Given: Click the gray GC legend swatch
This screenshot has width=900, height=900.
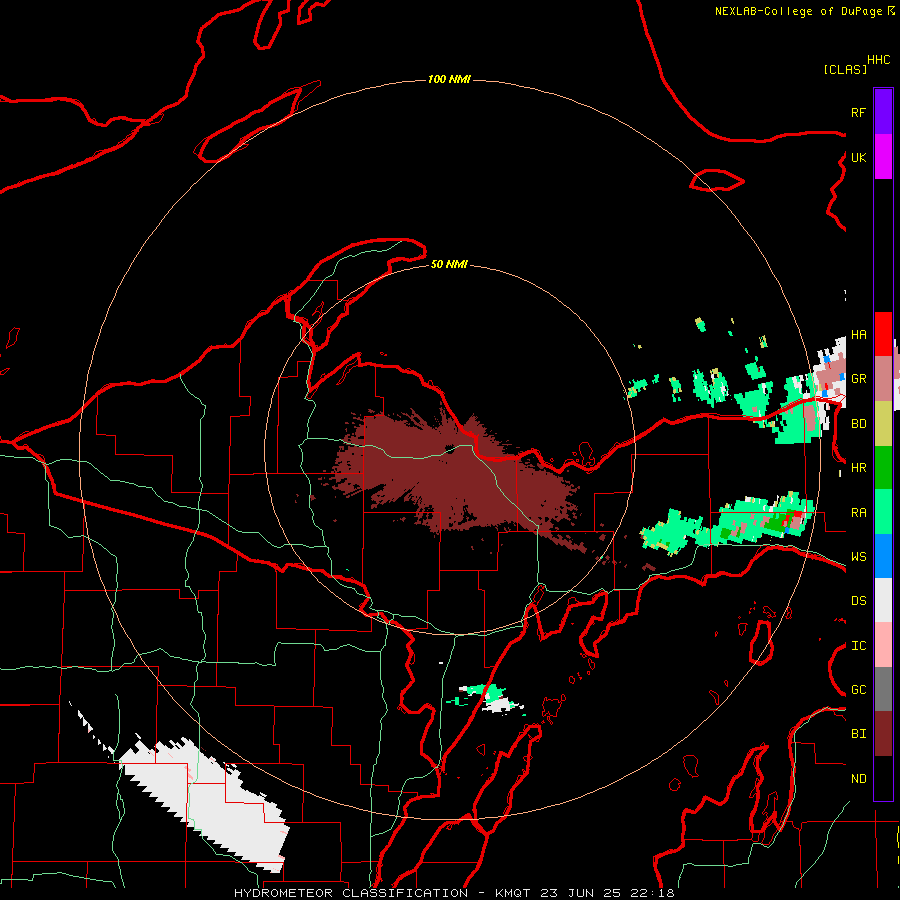Looking at the screenshot, I should point(883,689).
